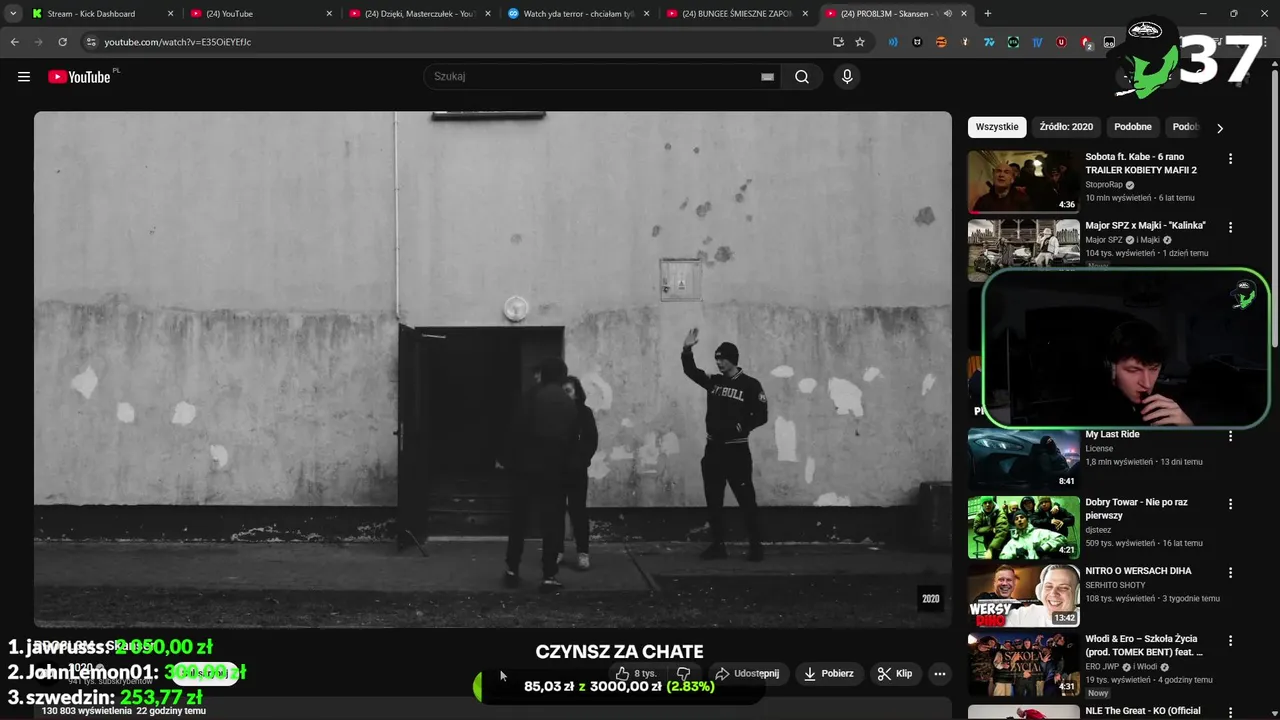The width and height of the screenshot is (1280, 720).
Task: Close the Watch yda terror tab
Action: [x=647, y=14]
